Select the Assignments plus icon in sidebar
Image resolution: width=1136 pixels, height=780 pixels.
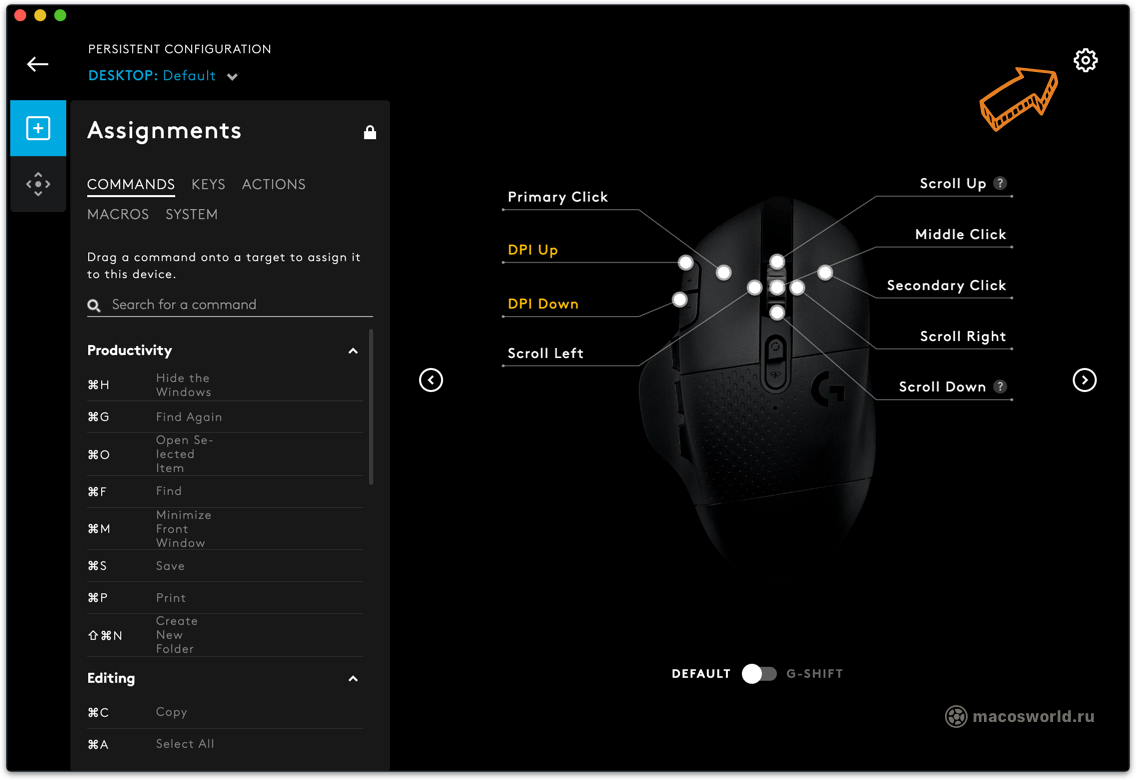38,128
